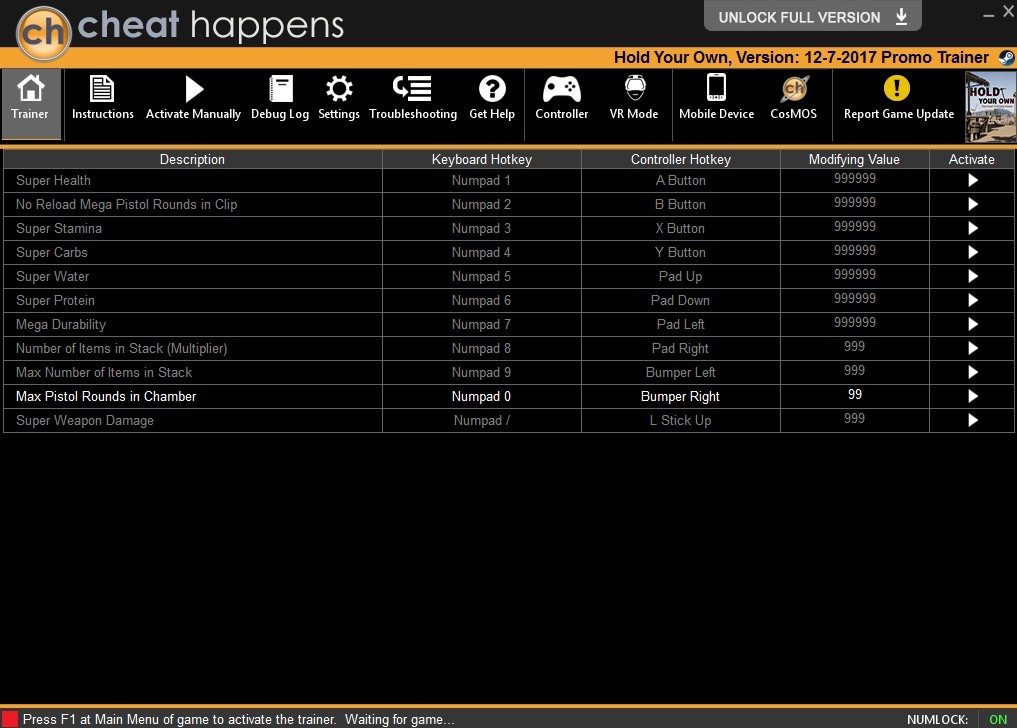Select Mega Durability description row

(x=193, y=324)
